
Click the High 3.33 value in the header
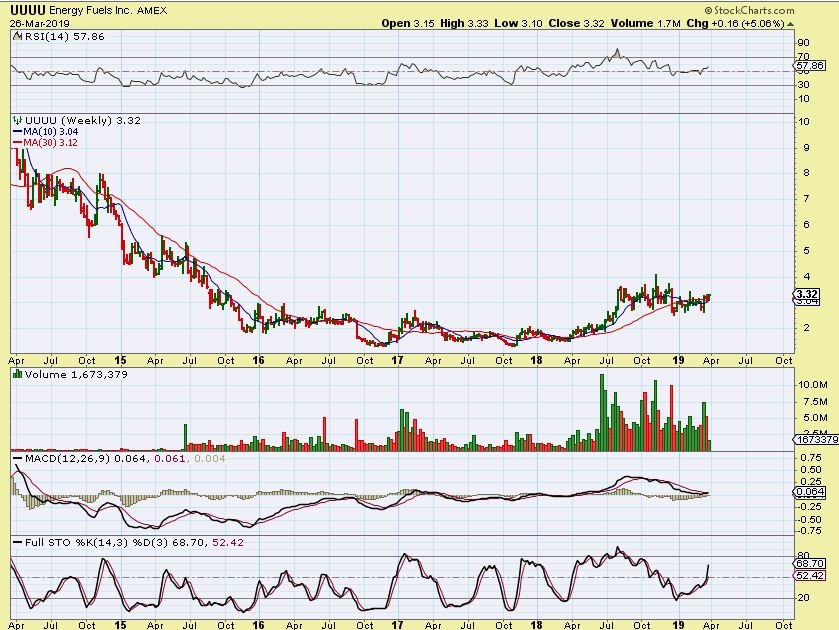pos(464,24)
